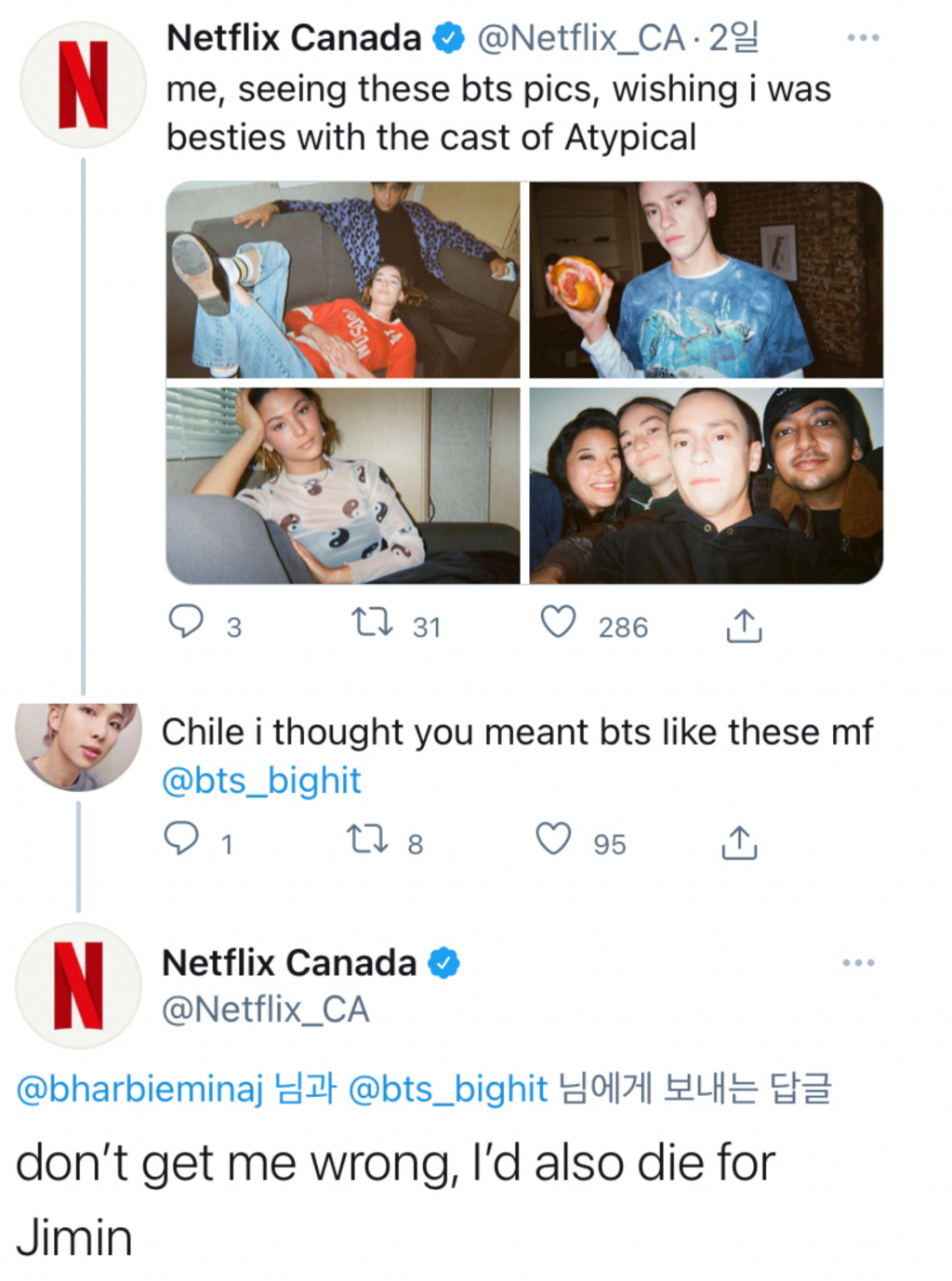Screen dimensions: 952x1281
Task: Reply to the original Netflix Canada tweet
Action: 186,622
